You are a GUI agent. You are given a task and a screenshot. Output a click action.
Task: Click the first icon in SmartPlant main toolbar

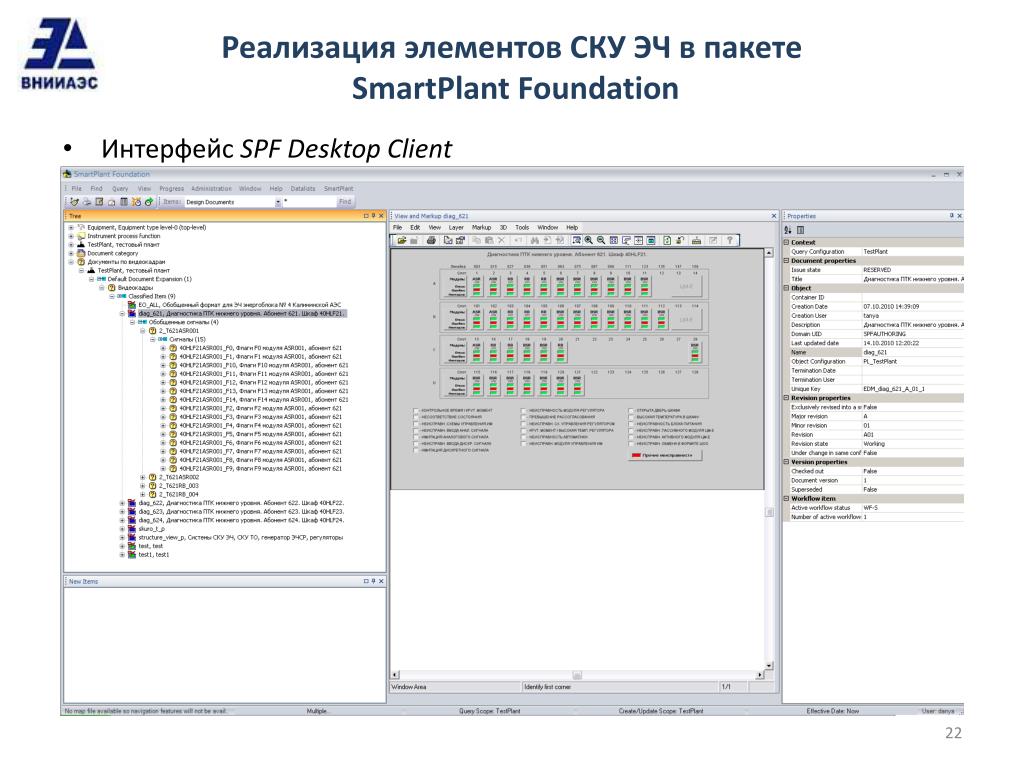[x=74, y=202]
